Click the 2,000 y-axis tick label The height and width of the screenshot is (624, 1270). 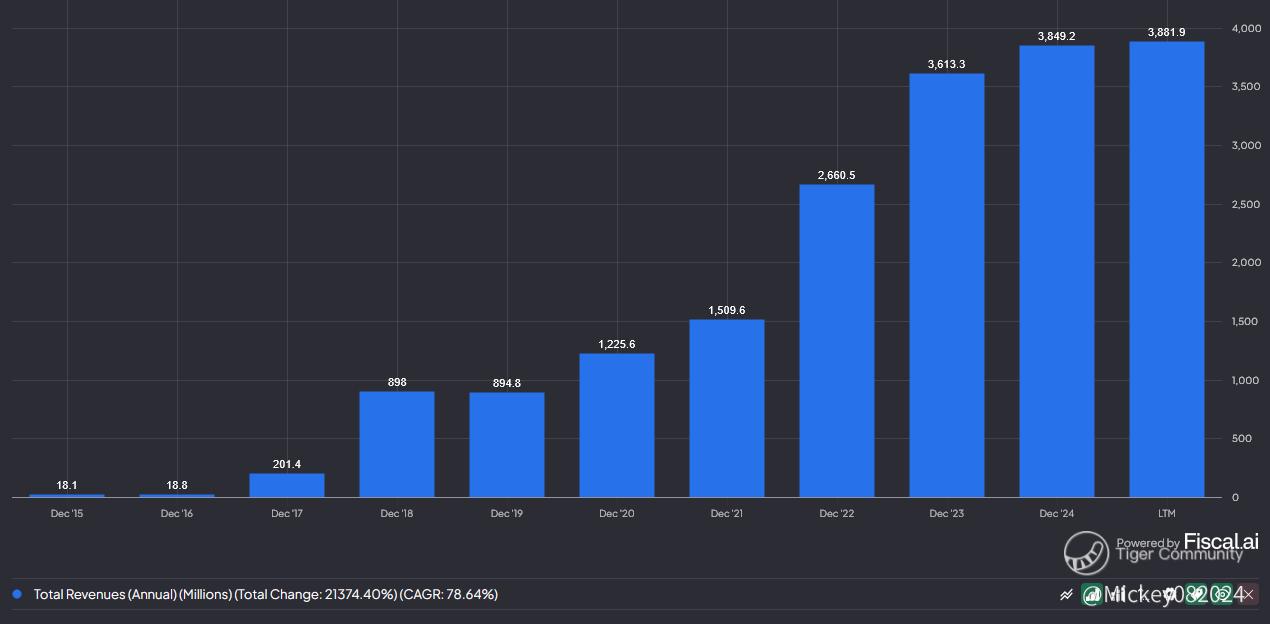click(x=1245, y=262)
